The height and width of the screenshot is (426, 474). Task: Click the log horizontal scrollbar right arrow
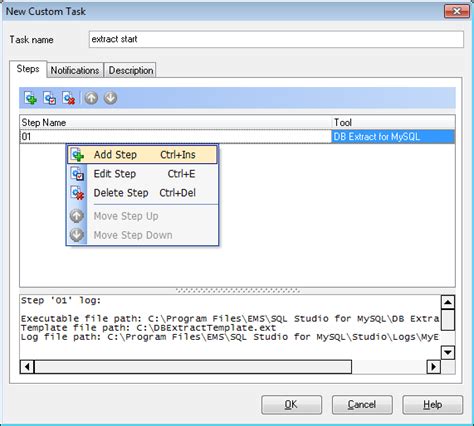[433, 367]
